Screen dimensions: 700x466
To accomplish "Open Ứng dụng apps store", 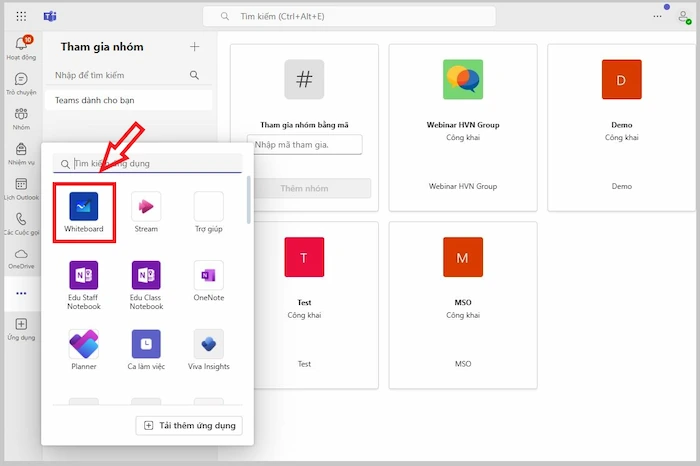I will 21,329.
